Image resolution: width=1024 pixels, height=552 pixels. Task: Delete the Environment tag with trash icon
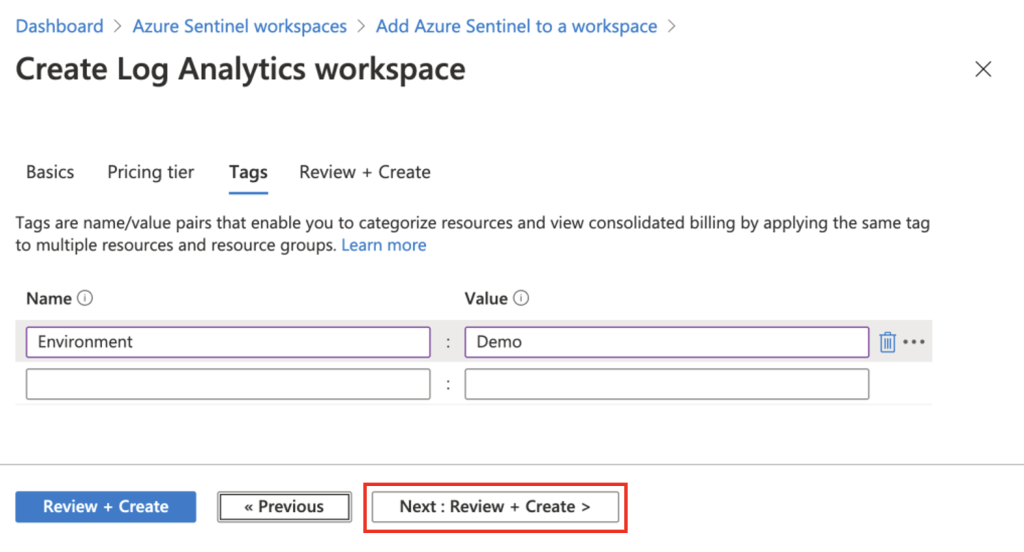point(887,342)
